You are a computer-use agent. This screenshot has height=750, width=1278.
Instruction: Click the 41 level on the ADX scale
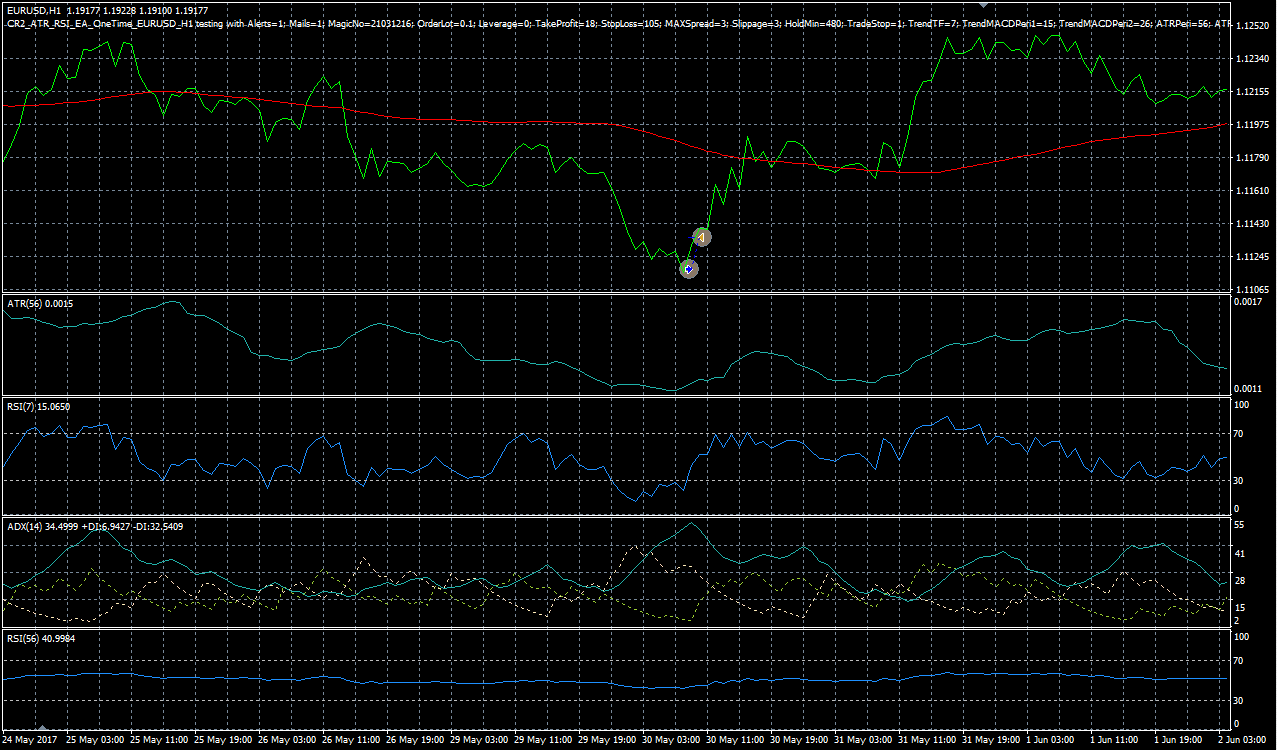pos(1240,553)
